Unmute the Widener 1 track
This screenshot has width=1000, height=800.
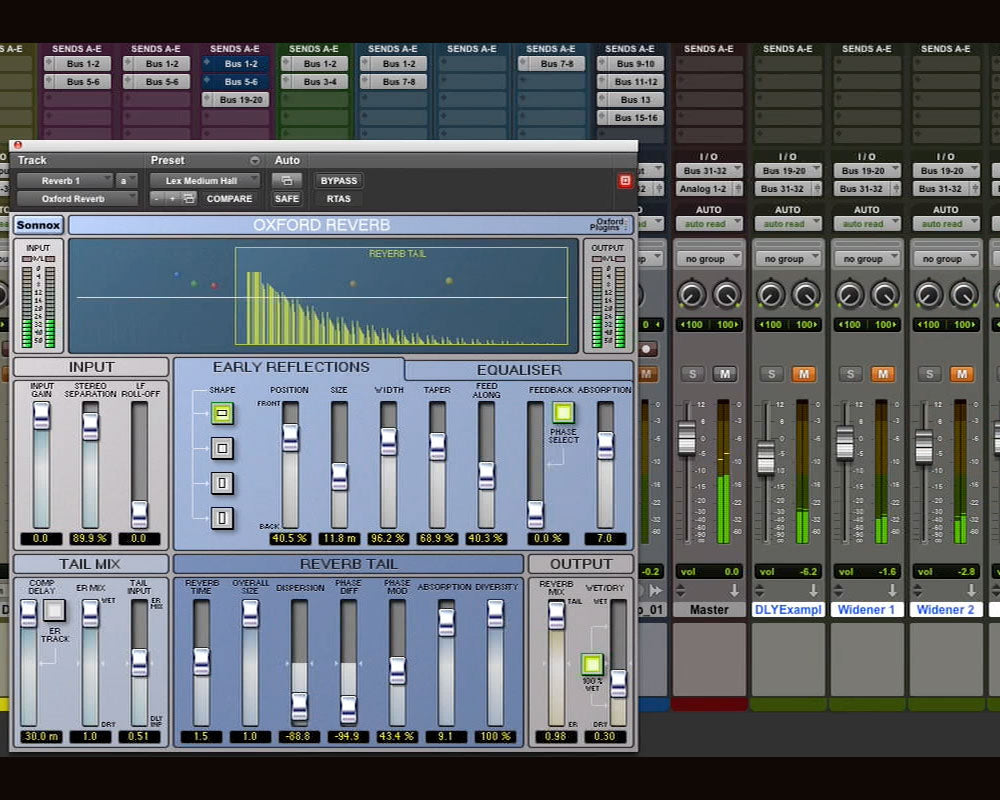click(882, 374)
